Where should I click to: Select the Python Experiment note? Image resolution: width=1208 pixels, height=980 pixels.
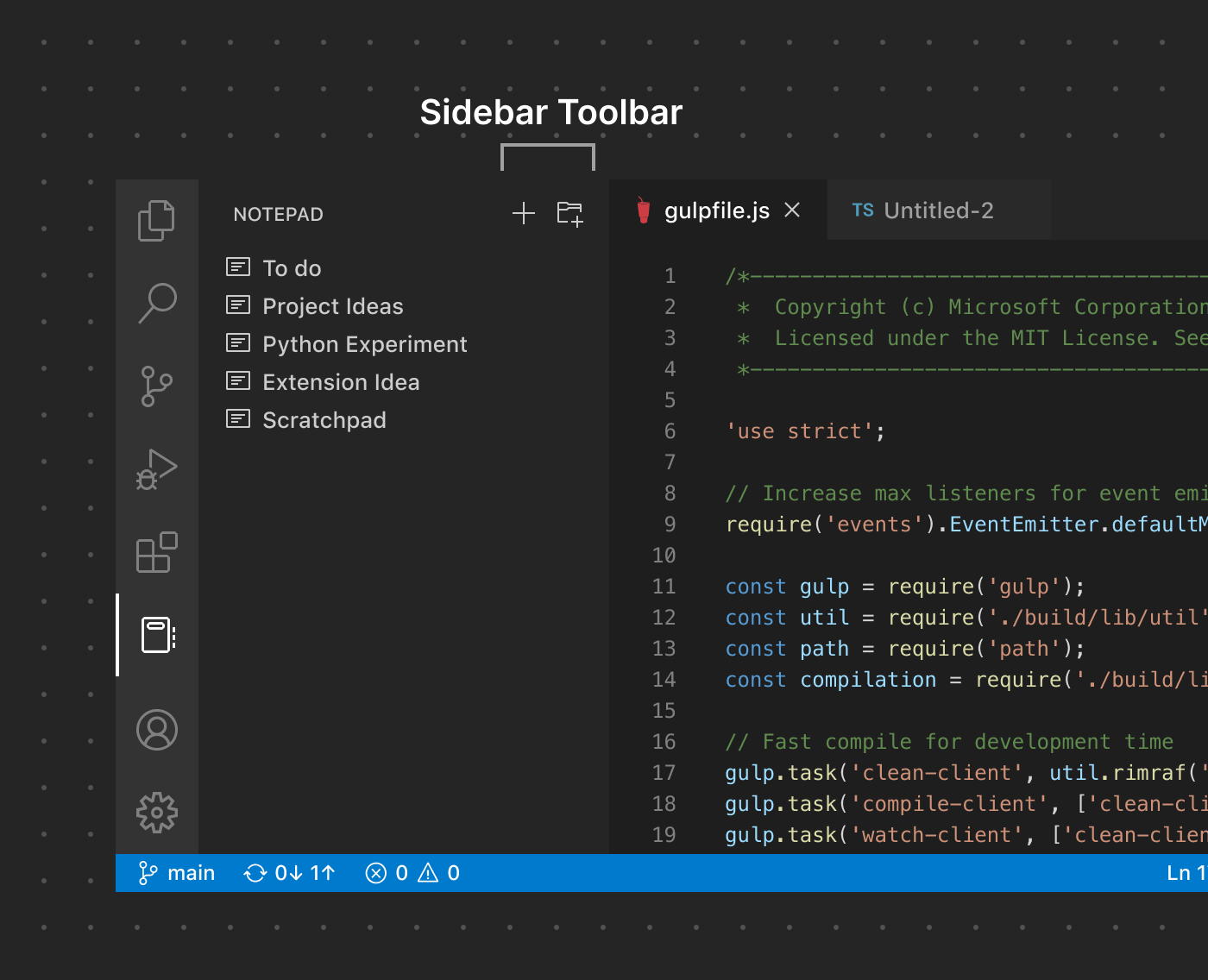point(364,343)
